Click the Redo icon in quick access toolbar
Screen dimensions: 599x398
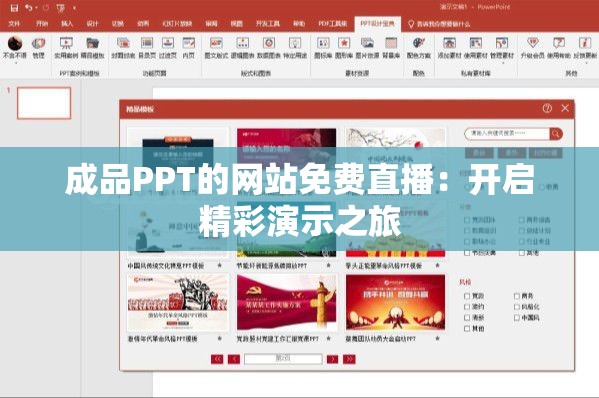click(x=46, y=8)
